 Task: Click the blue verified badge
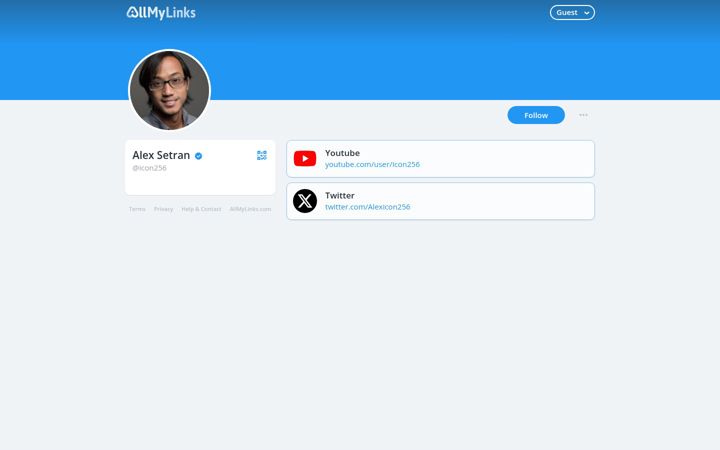(x=198, y=156)
